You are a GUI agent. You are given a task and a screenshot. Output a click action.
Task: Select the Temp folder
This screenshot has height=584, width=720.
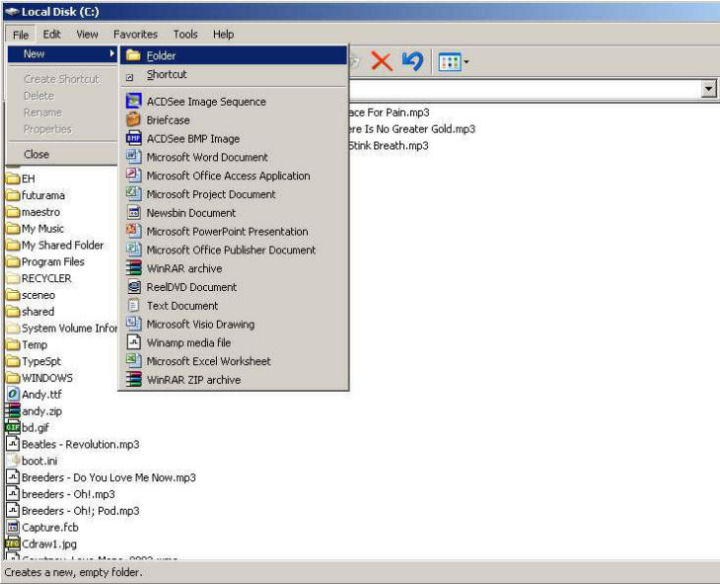27,344
